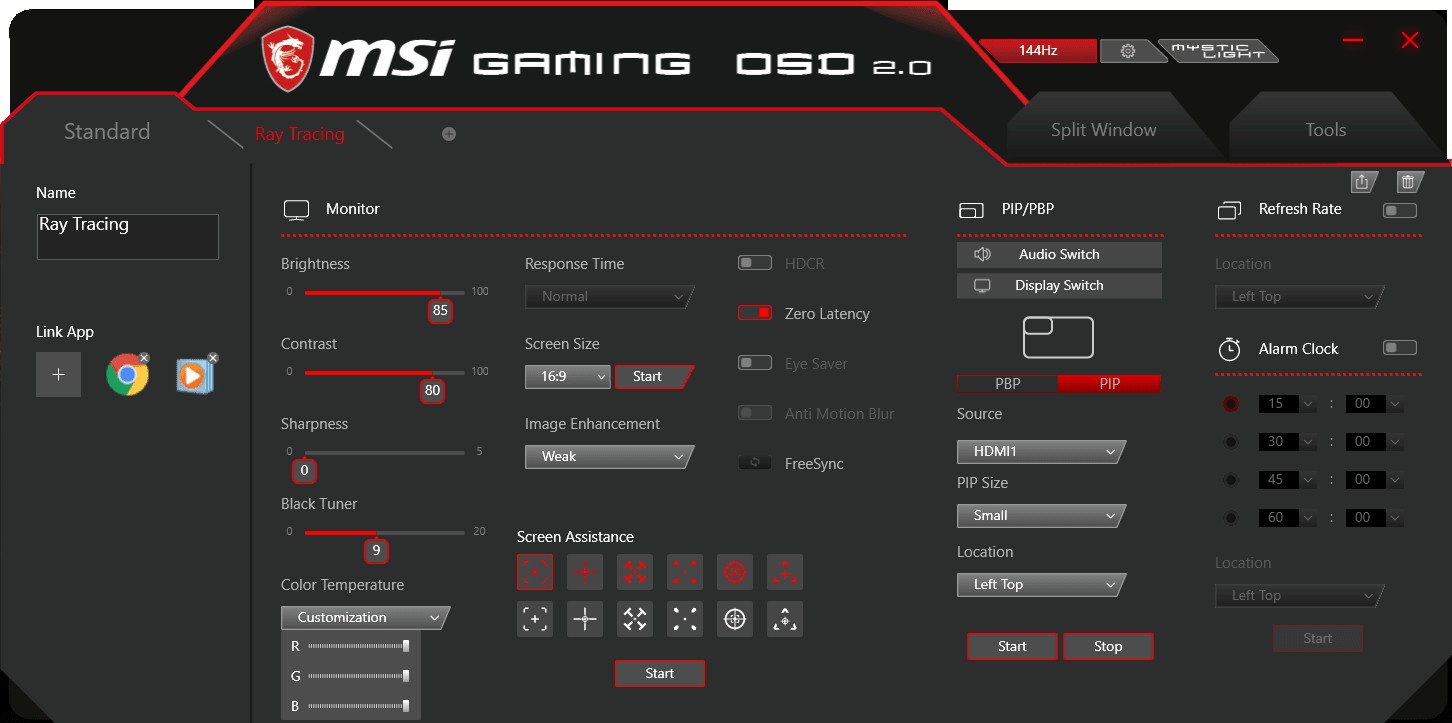This screenshot has width=1452, height=723.
Task: Add a linked app with the plus tile
Action: [59, 375]
